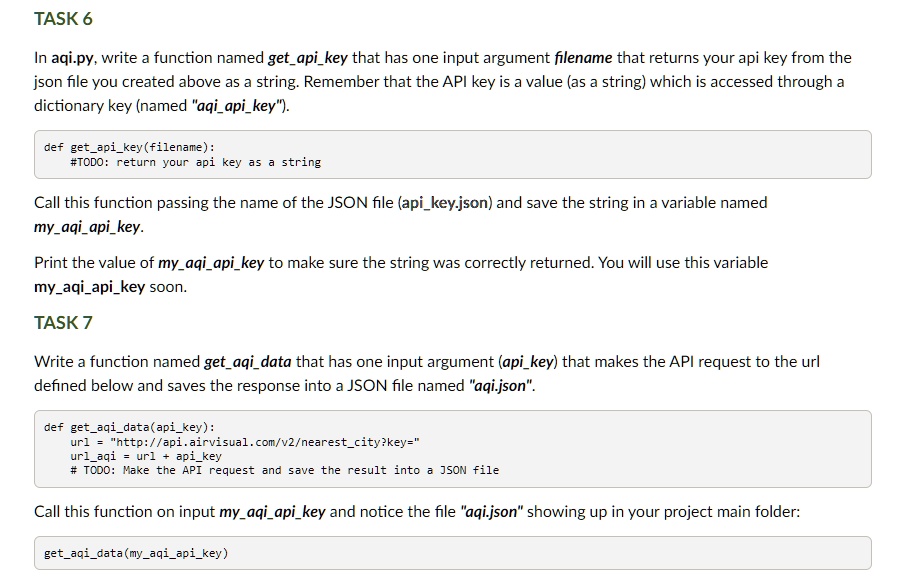921x578 pixels.
Task: Click the bold italic get_api_key function name
Action: [308, 58]
